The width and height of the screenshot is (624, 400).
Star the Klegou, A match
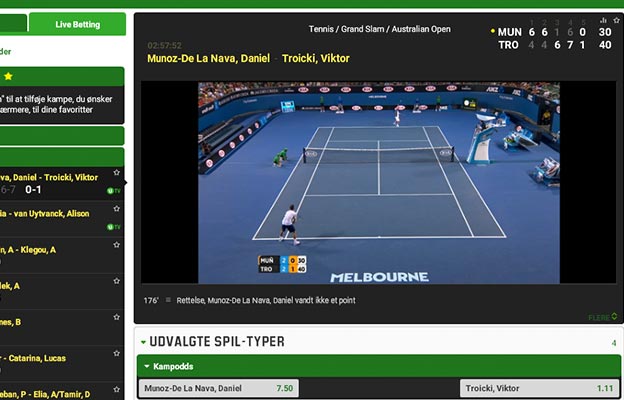point(117,245)
